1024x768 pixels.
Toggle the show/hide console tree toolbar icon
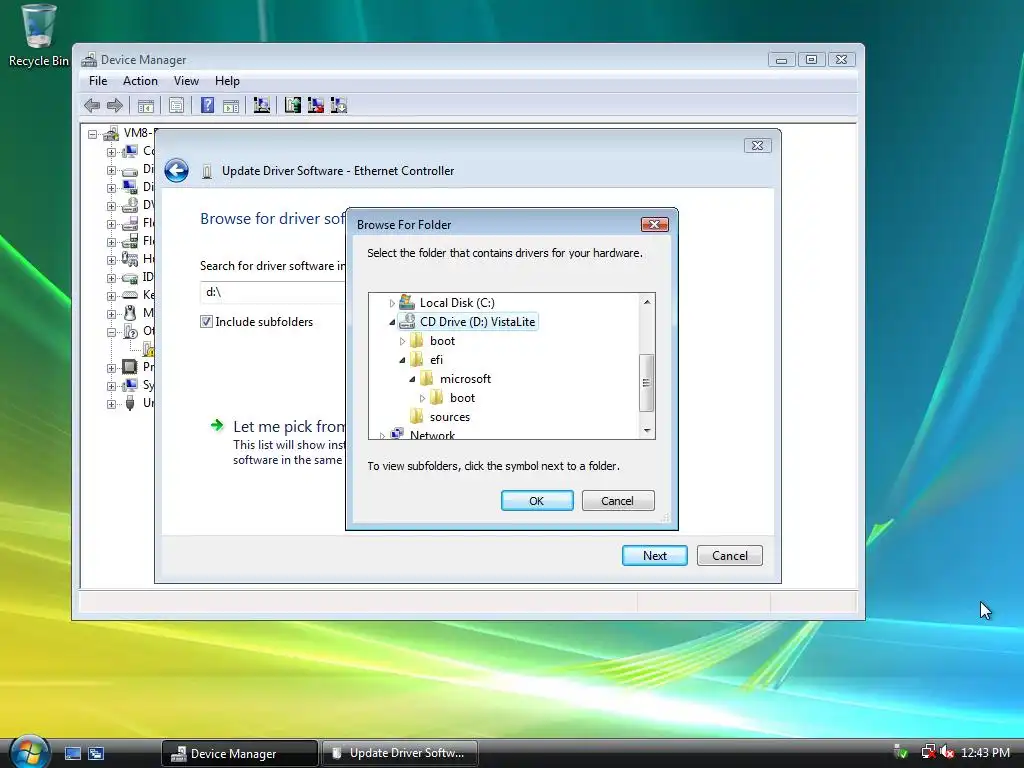coord(146,105)
